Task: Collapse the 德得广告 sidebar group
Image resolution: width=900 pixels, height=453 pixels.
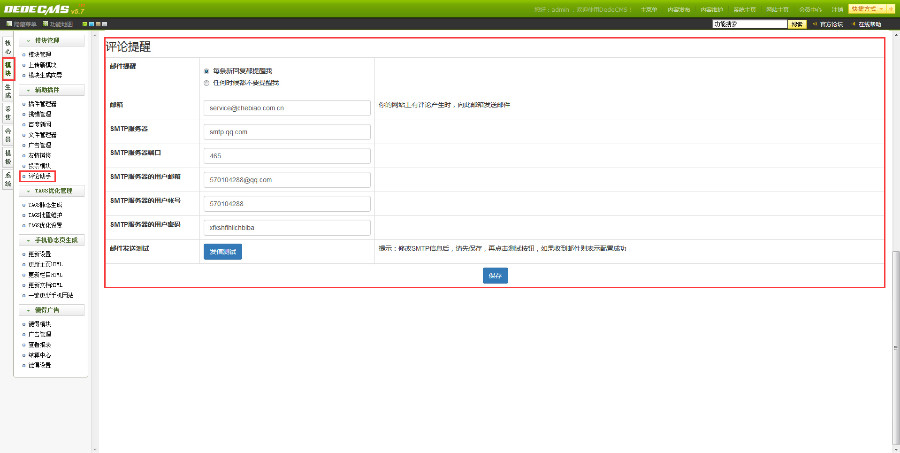Action: tap(52, 310)
